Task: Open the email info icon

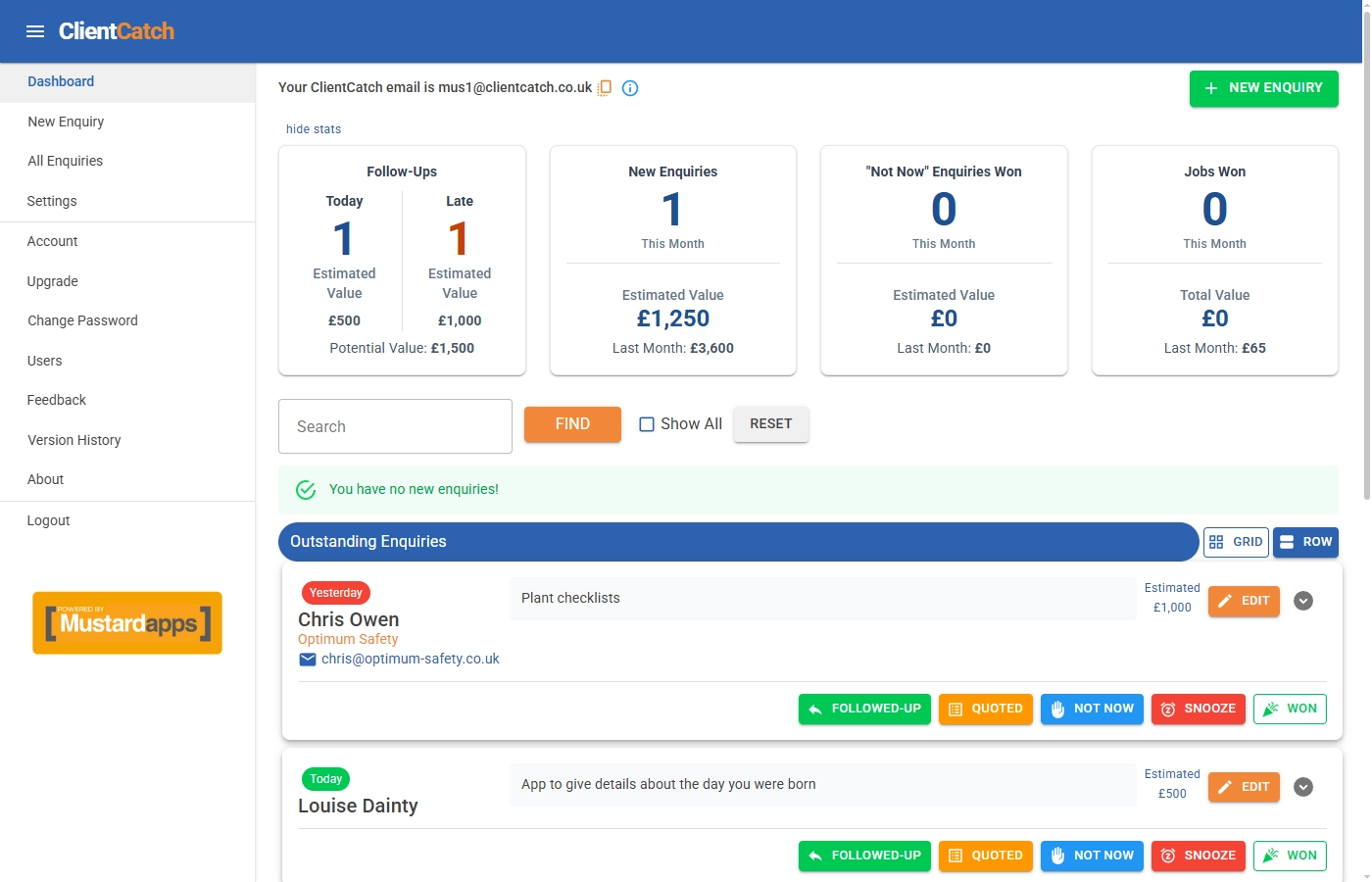Action: 630,88
